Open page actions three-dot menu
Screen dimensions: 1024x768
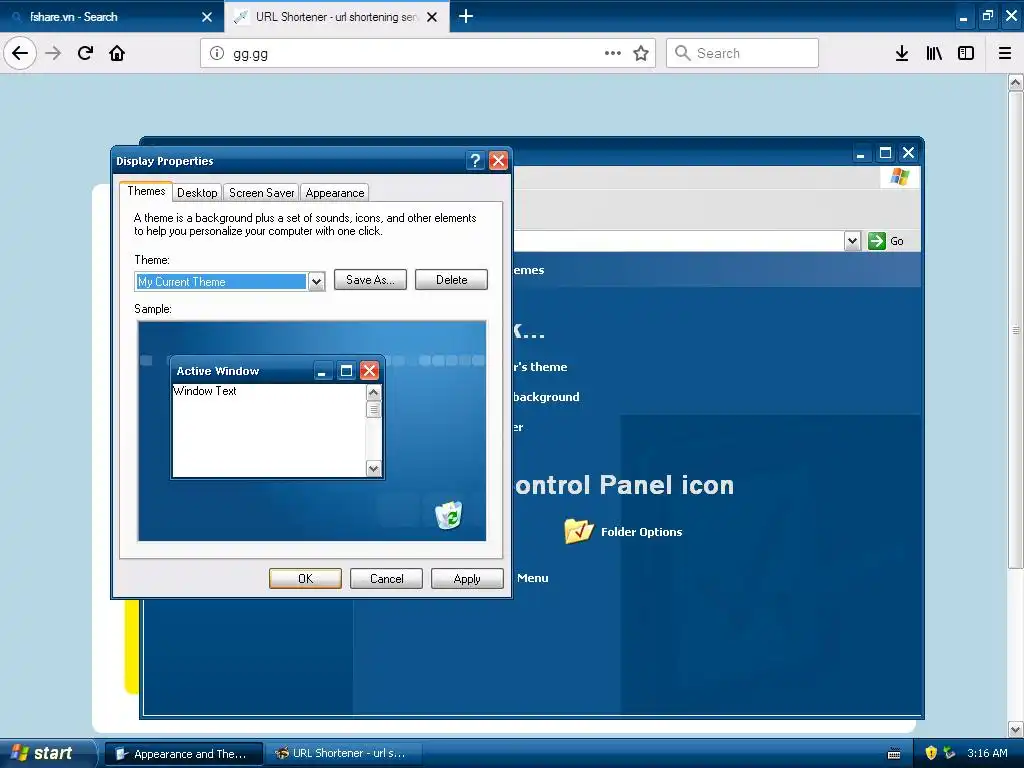click(613, 53)
